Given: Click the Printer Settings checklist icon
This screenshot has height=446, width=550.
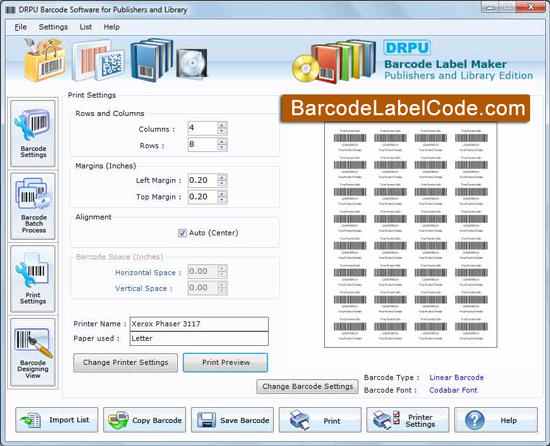Looking at the screenshot, I should [x=386, y=420].
